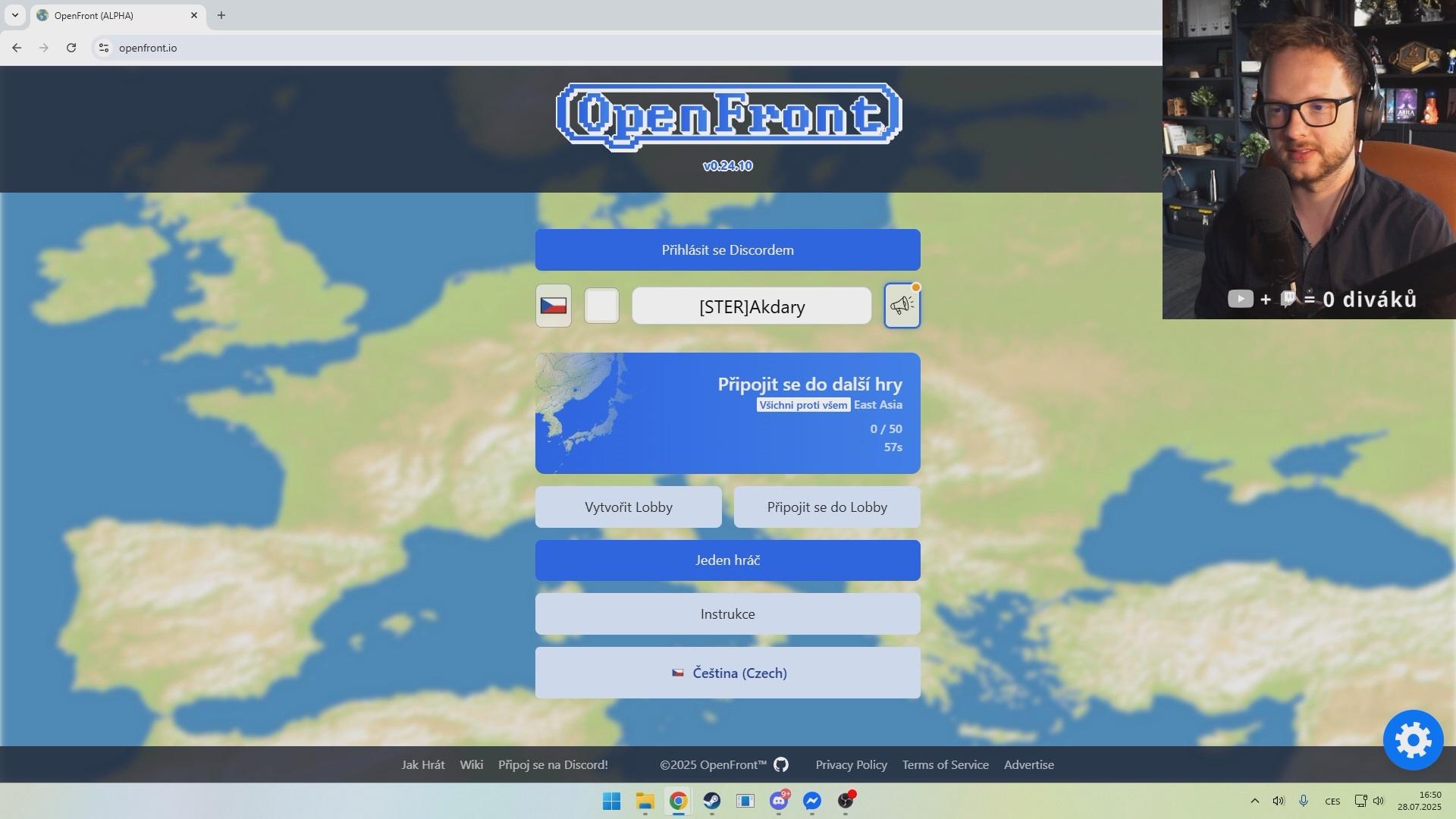The height and width of the screenshot is (819, 1456).
Task: Open Discord from the taskbar
Action: 779,801
